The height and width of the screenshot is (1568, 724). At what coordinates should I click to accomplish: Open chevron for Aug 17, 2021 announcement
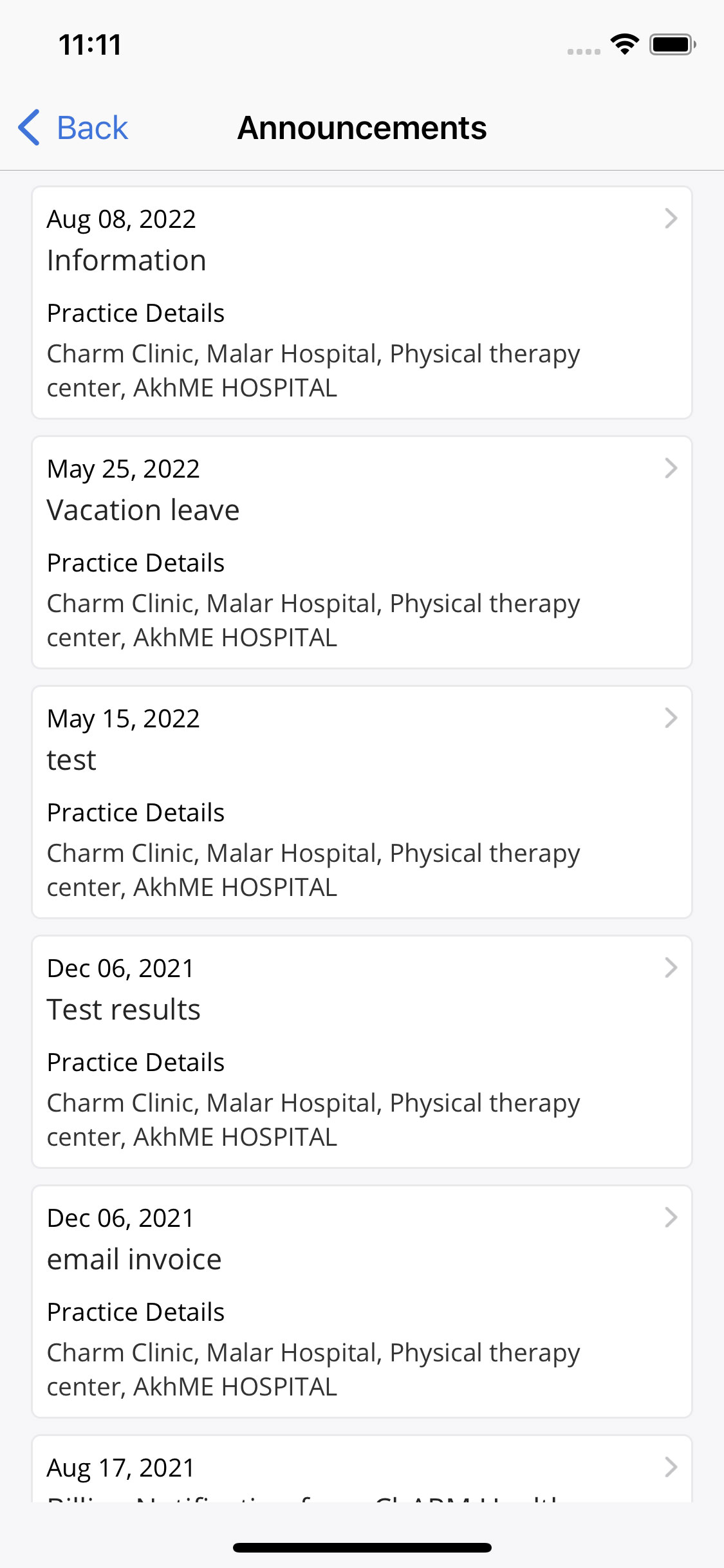pos(671,1468)
